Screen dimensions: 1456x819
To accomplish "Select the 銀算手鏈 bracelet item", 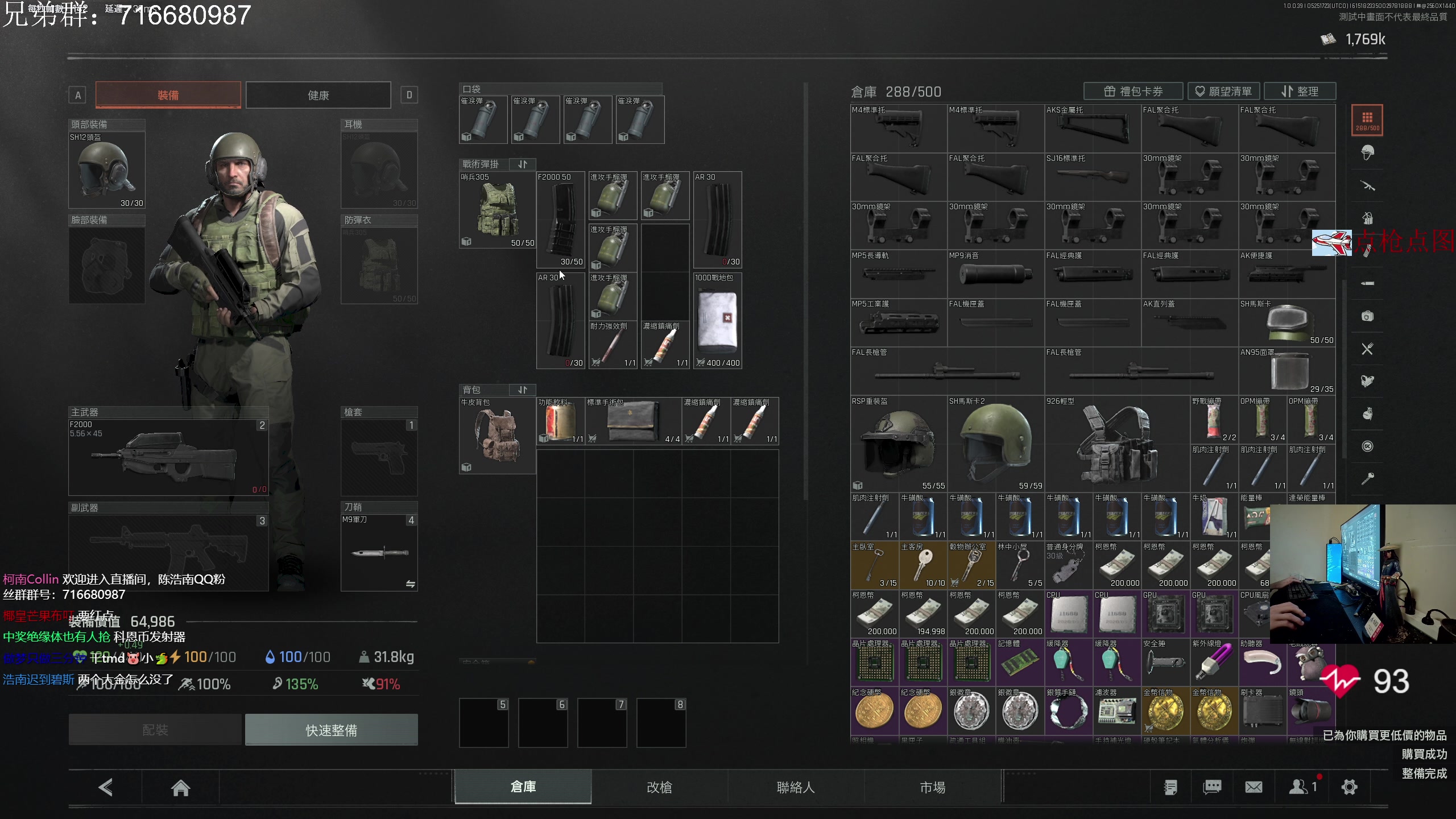I will coord(1069,711).
